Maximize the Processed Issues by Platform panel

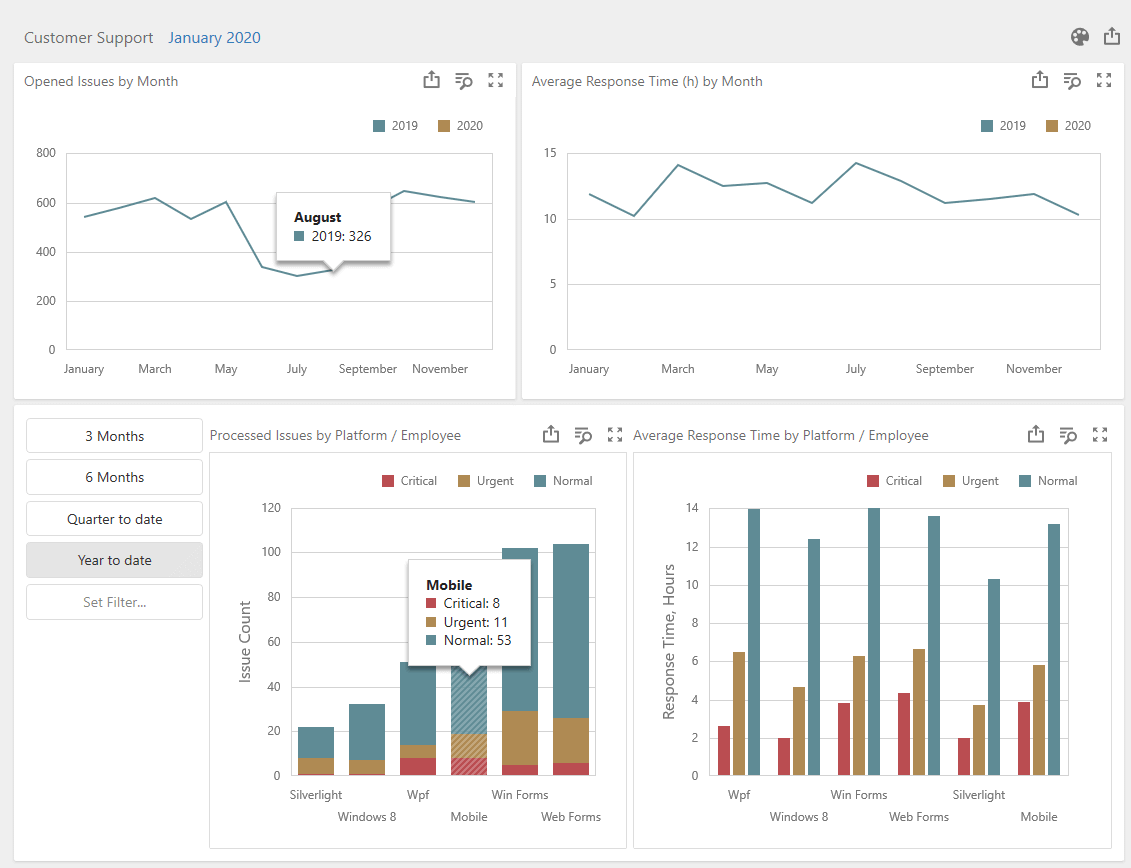coord(615,434)
